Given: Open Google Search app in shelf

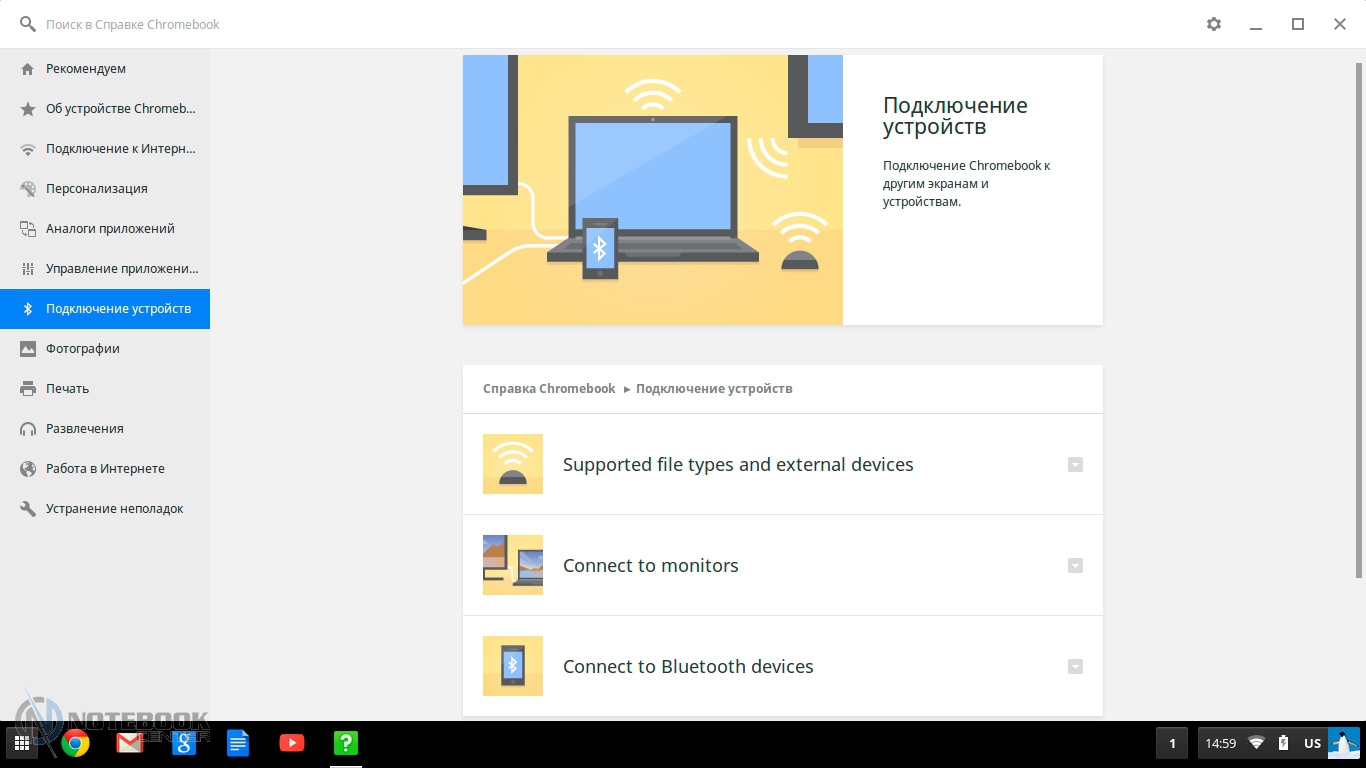Looking at the screenshot, I should click(184, 742).
